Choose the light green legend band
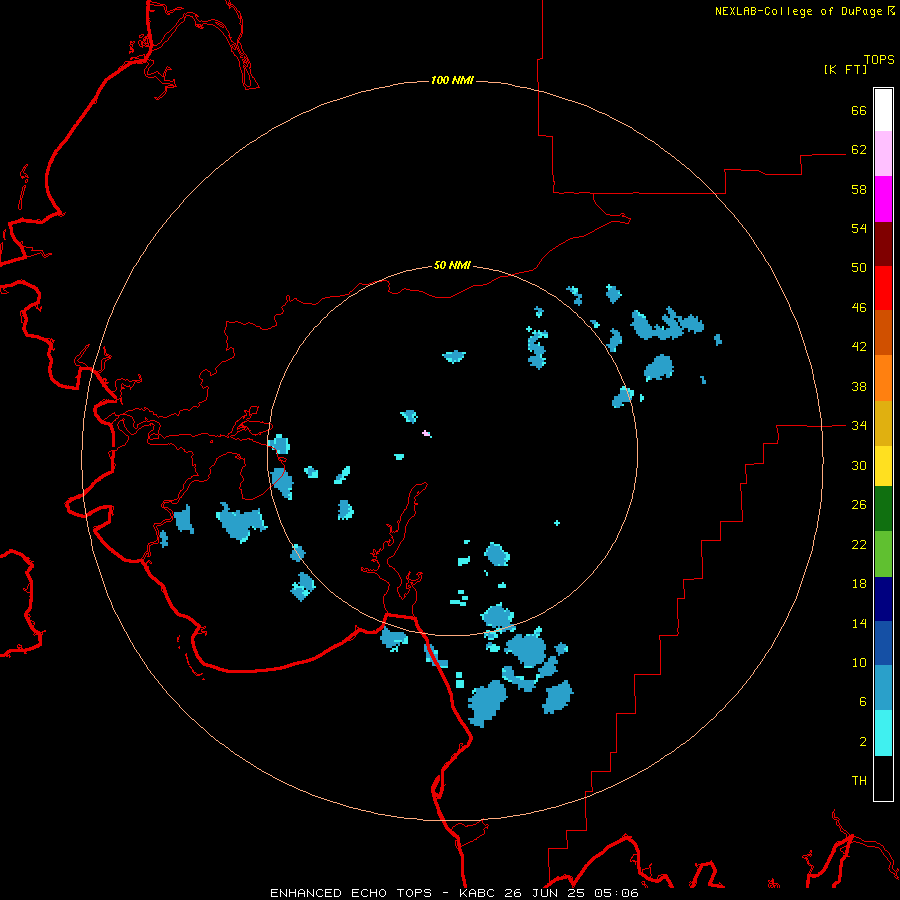The image size is (900, 900). [883, 554]
